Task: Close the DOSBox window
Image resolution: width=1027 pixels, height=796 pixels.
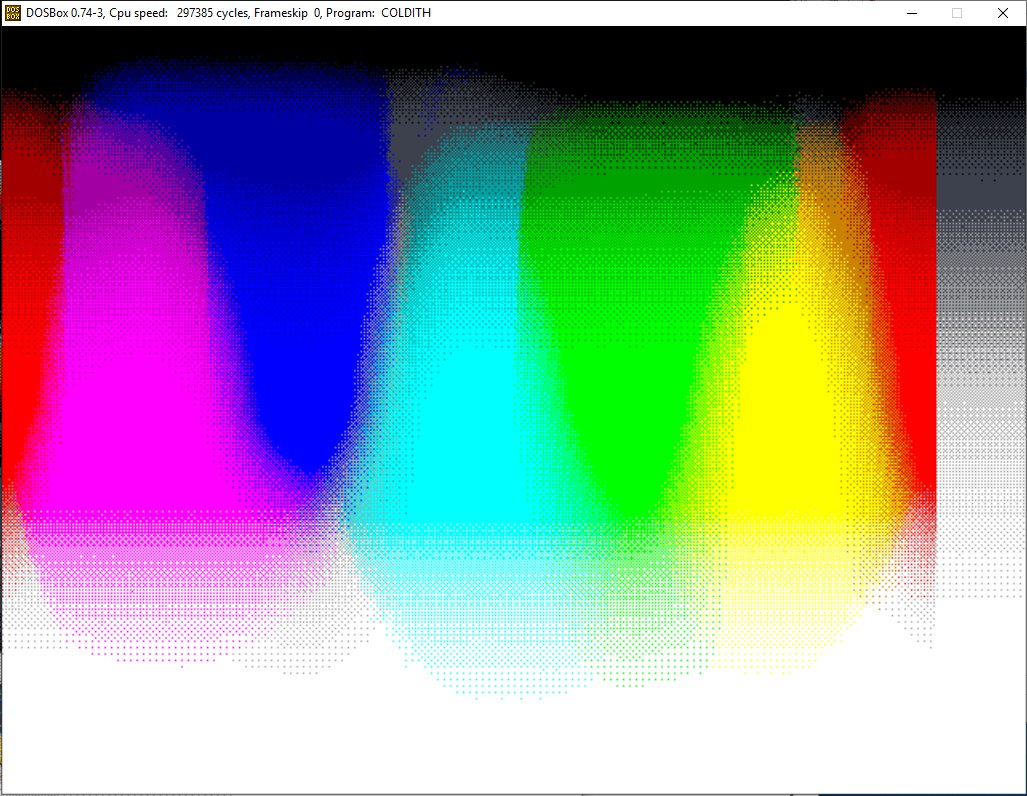Action: tap(1003, 13)
